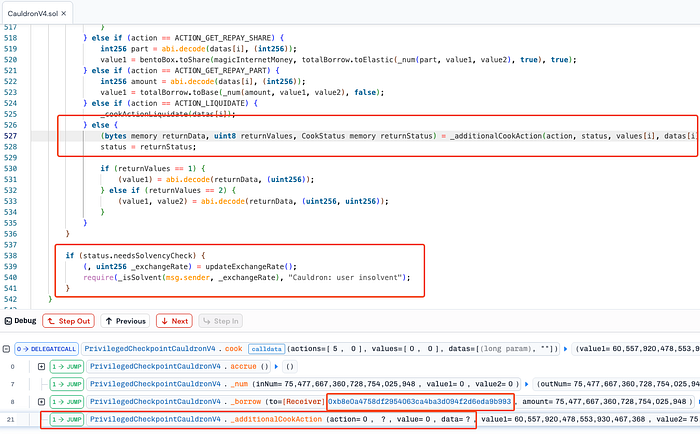The height and width of the screenshot is (447, 700).
Task: Expand the _borrow call row
Action: pos(41,401)
